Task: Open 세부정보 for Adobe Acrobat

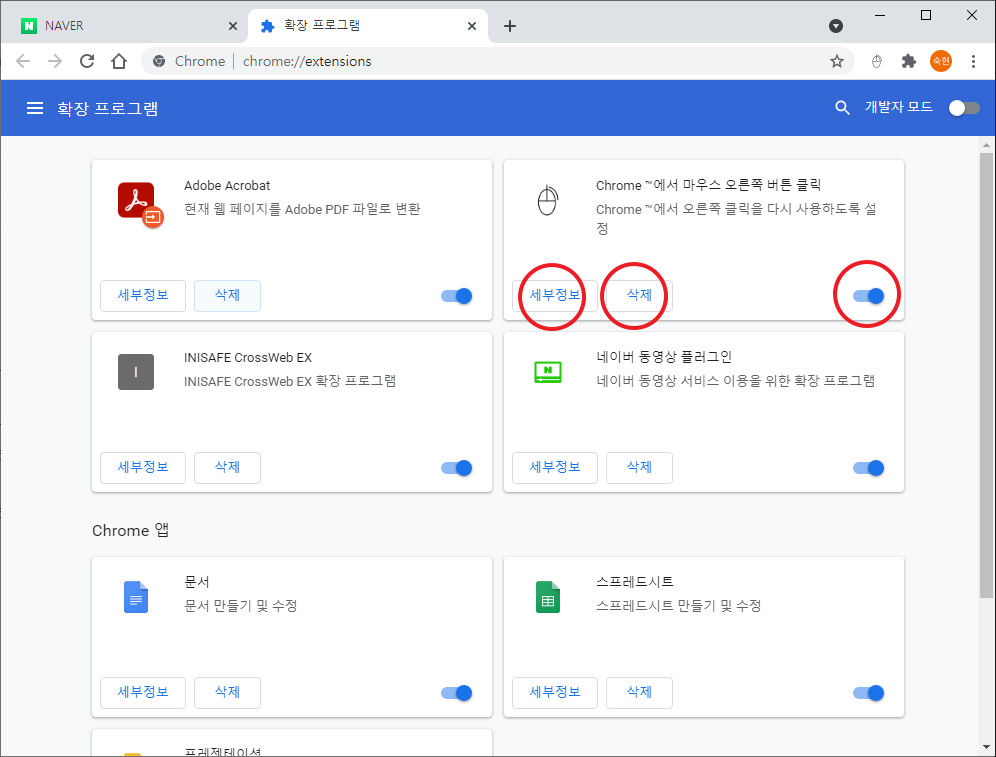Action: [143, 296]
